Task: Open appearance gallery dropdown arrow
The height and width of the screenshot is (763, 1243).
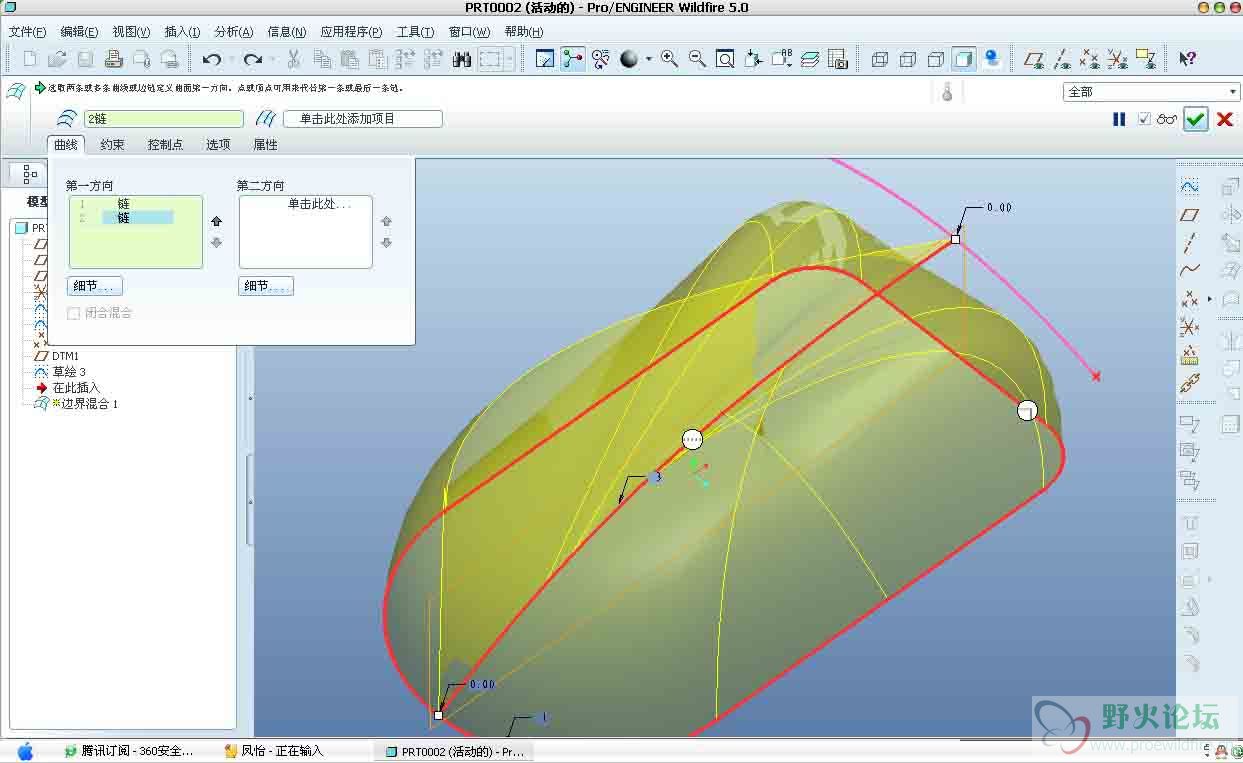Action: coord(648,59)
